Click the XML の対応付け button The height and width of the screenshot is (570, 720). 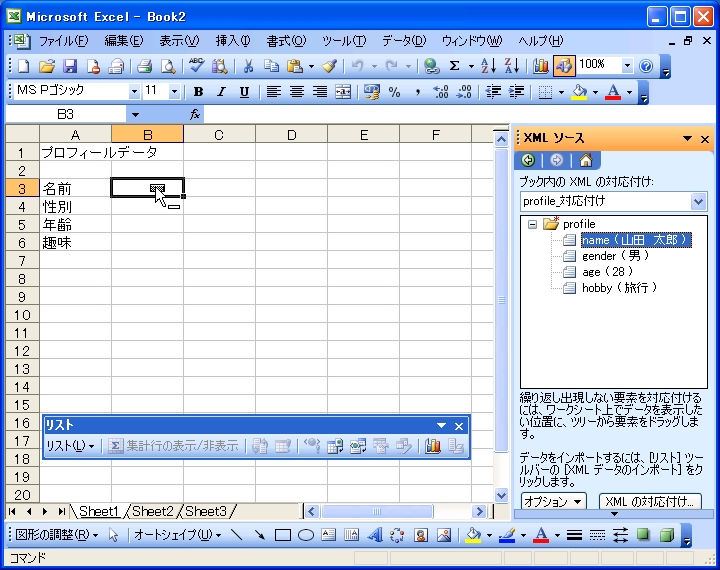(650, 502)
